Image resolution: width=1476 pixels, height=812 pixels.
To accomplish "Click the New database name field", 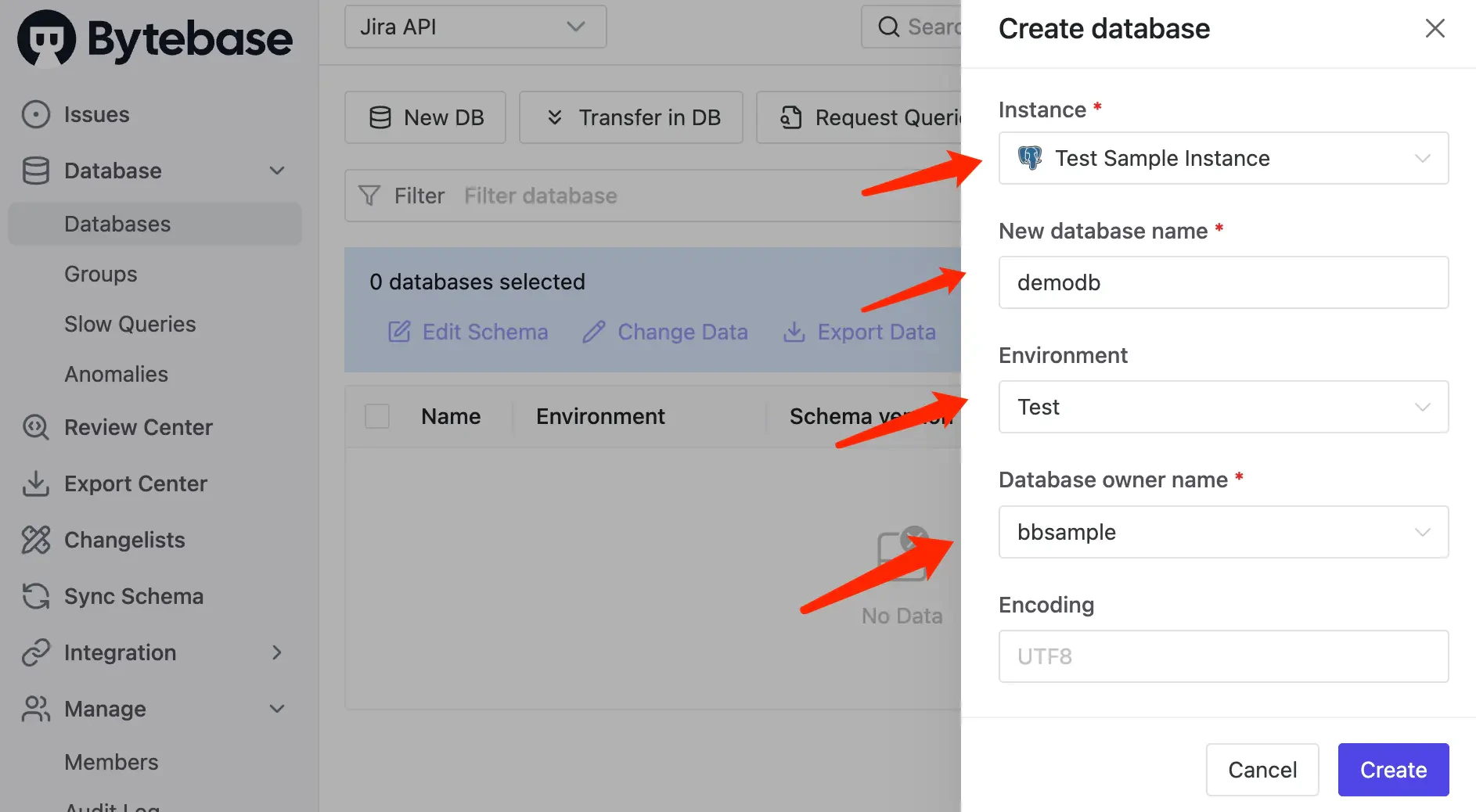I will [x=1223, y=282].
